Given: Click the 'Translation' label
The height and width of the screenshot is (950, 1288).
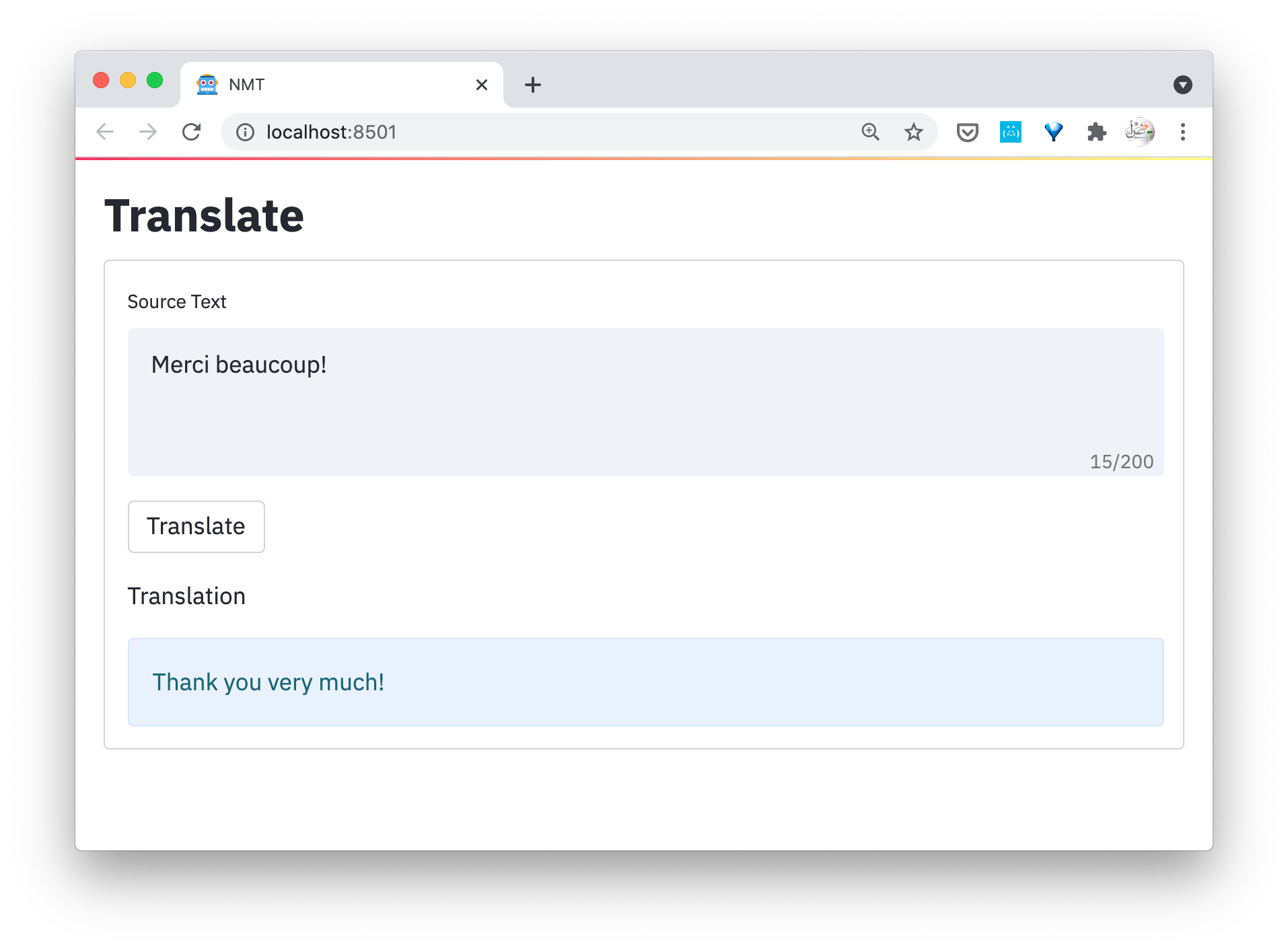Looking at the screenshot, I should 186,596.
